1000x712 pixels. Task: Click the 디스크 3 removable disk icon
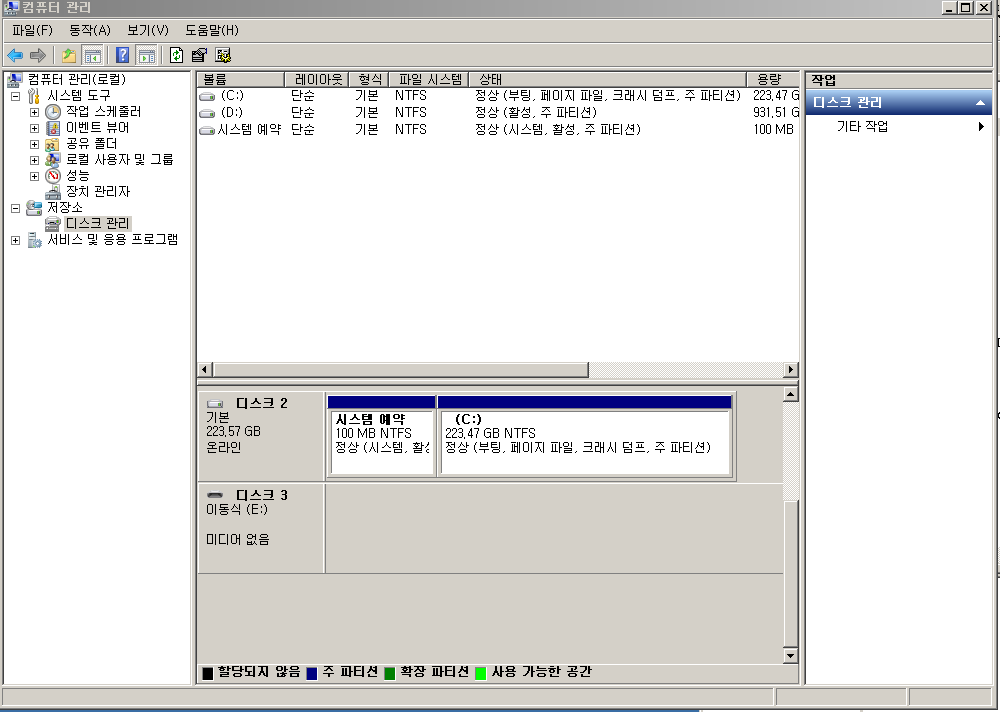(215, 495)
